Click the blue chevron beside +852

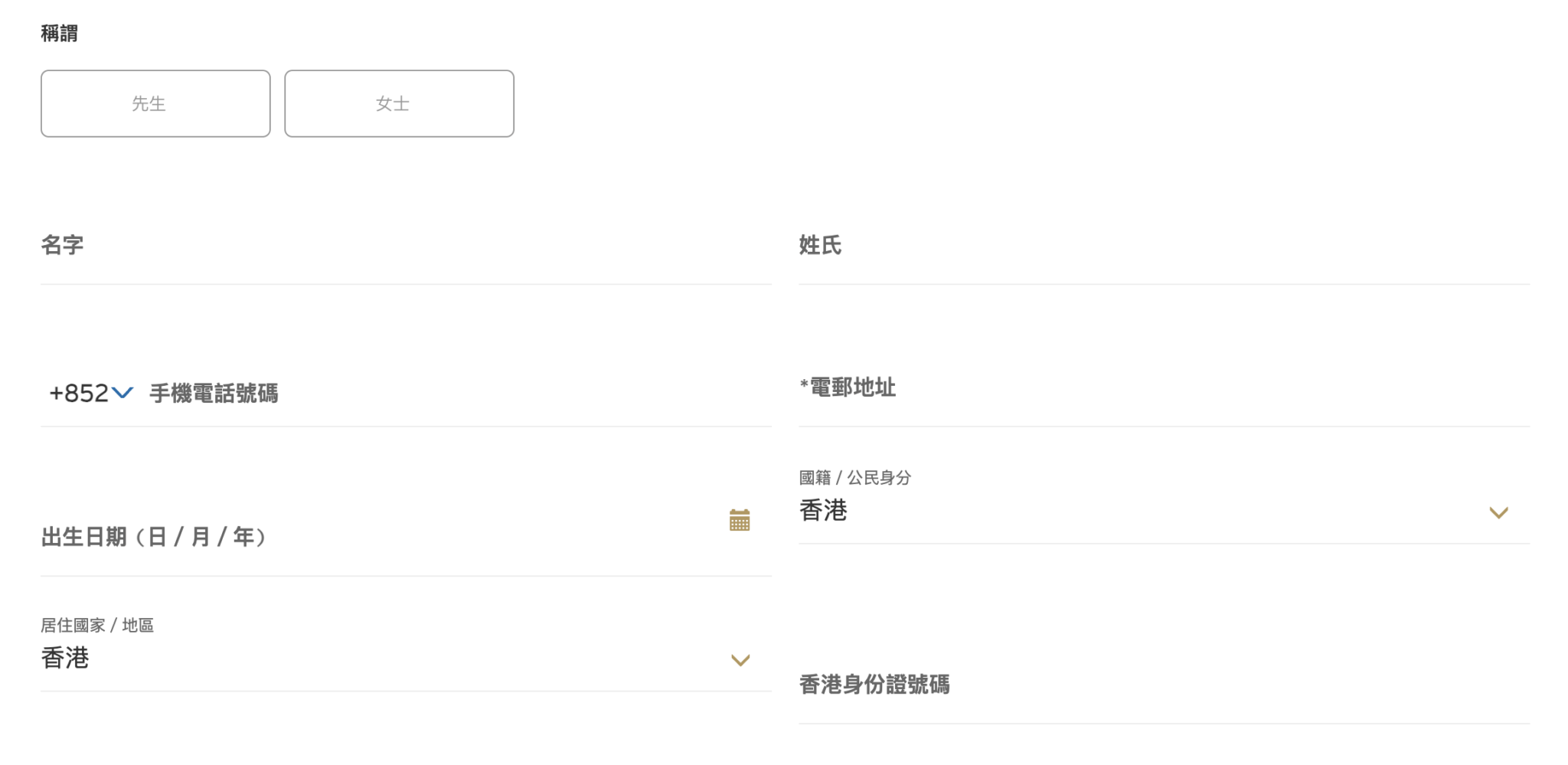[122, 393]
